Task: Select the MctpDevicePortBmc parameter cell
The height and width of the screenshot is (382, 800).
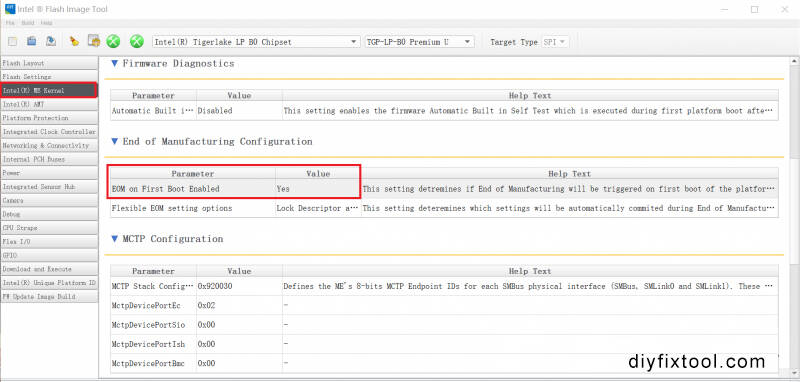Action: (x=153, y=363)
